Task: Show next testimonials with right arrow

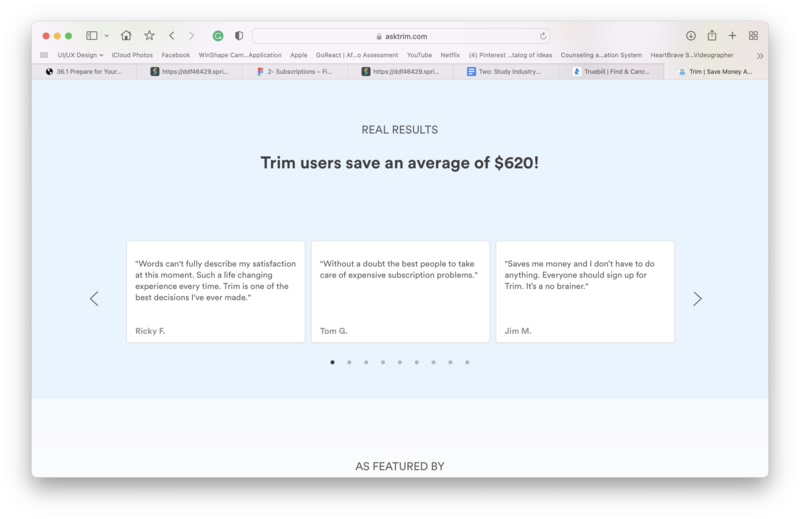Action: [697, 299]
